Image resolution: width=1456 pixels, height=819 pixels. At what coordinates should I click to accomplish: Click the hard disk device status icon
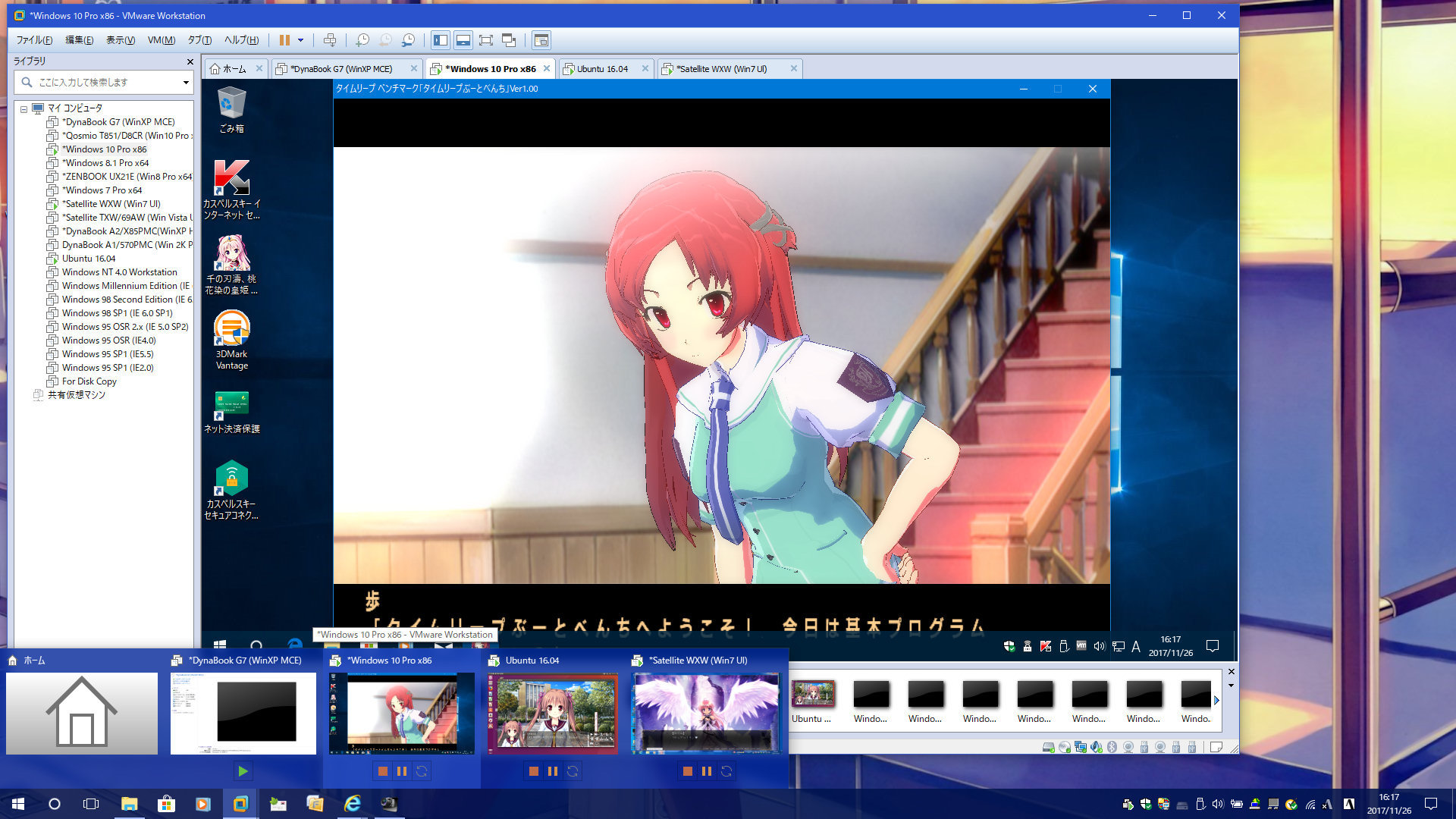(1048, 748)
